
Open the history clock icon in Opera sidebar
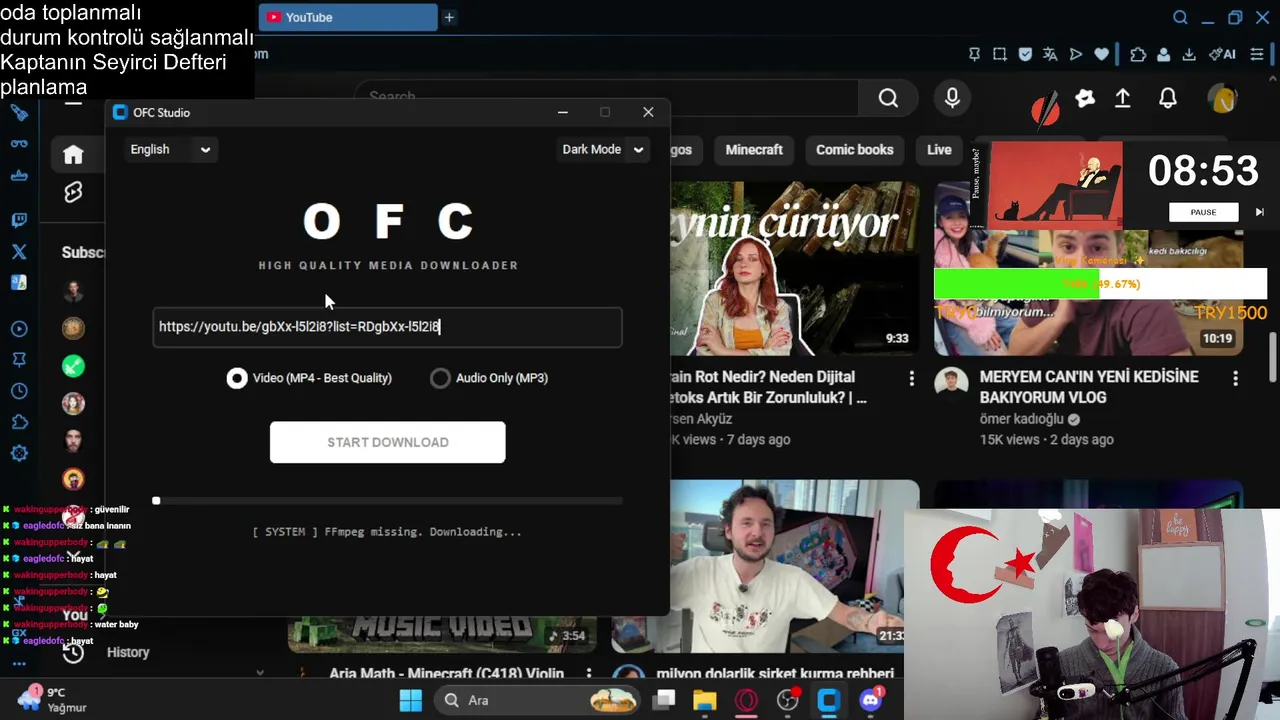coord(19,391)
